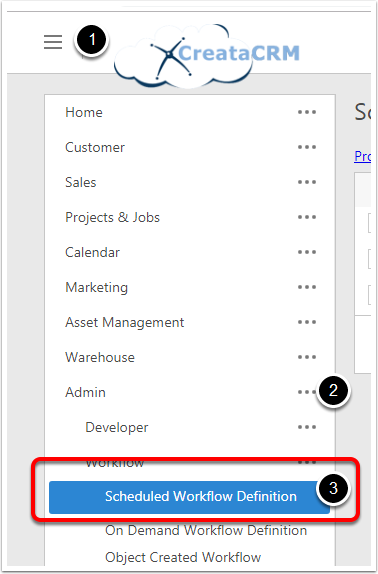Click the ellipsis beside Calendar
The height and width of the screenshot is (574, 378).
[307, 252]
